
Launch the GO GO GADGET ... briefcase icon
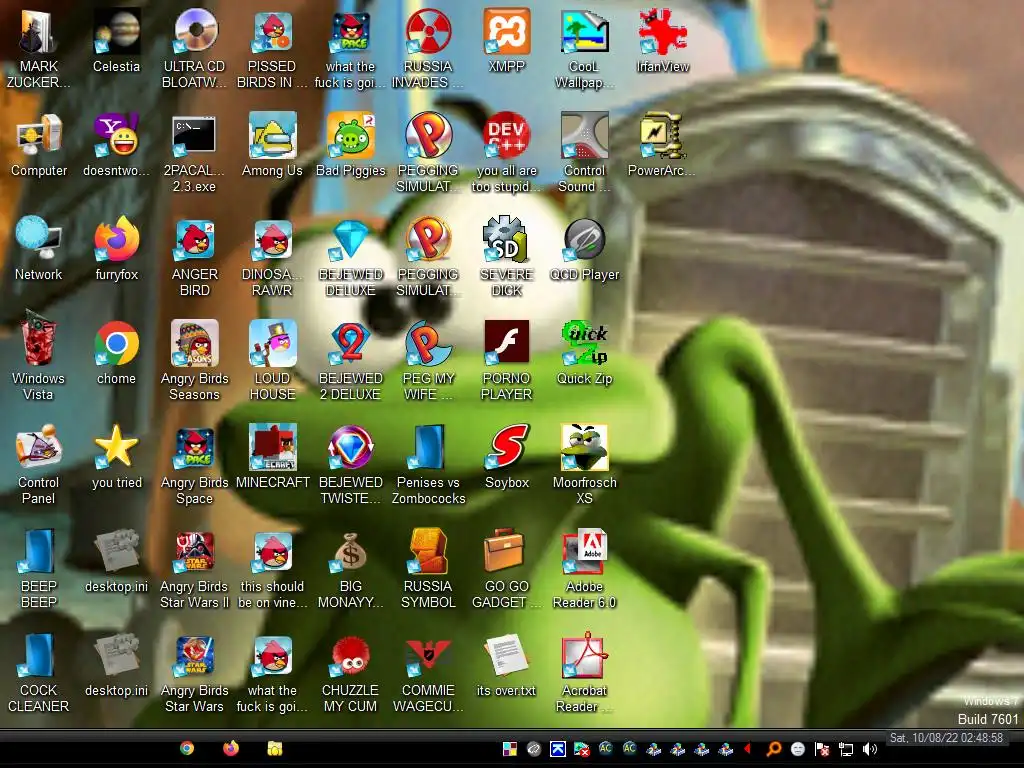click(506, 568)
